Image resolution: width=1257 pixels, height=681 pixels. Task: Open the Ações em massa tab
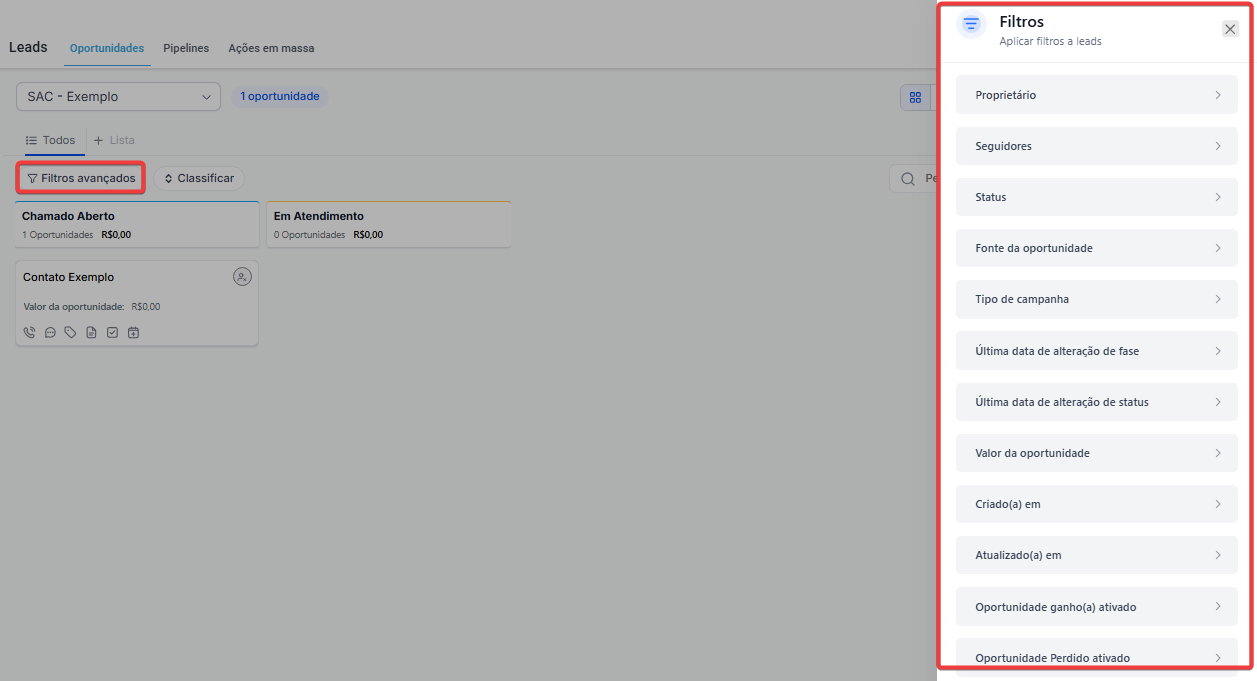pyautogui.click(x=271, y=48)
